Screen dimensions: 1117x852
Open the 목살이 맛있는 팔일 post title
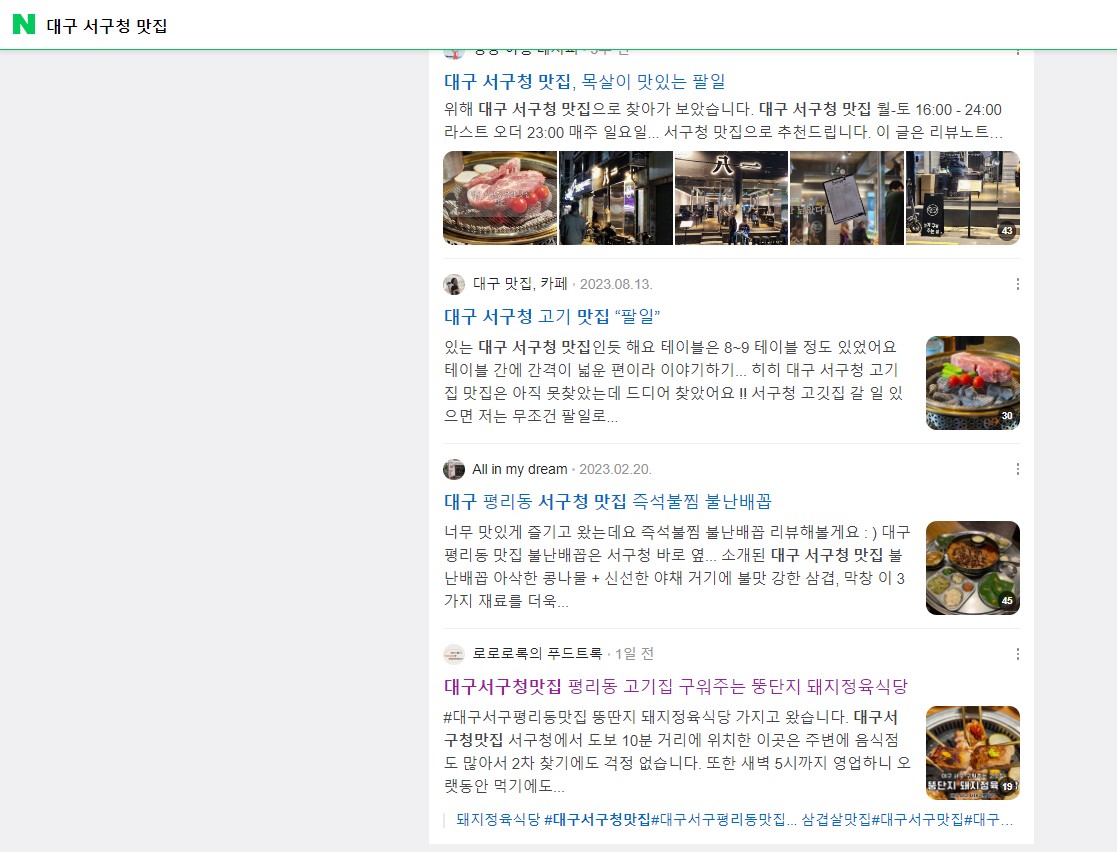pyautogui.click(x=584, y=81)
